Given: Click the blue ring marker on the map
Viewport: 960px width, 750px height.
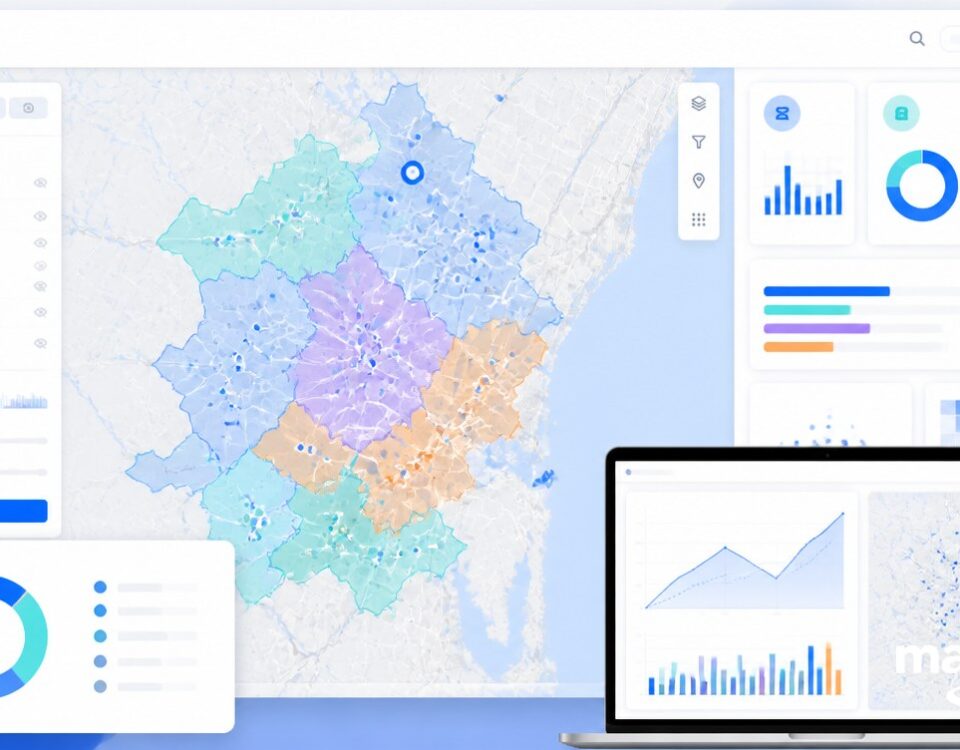Looking at the screenshot, I should (413, 173).
